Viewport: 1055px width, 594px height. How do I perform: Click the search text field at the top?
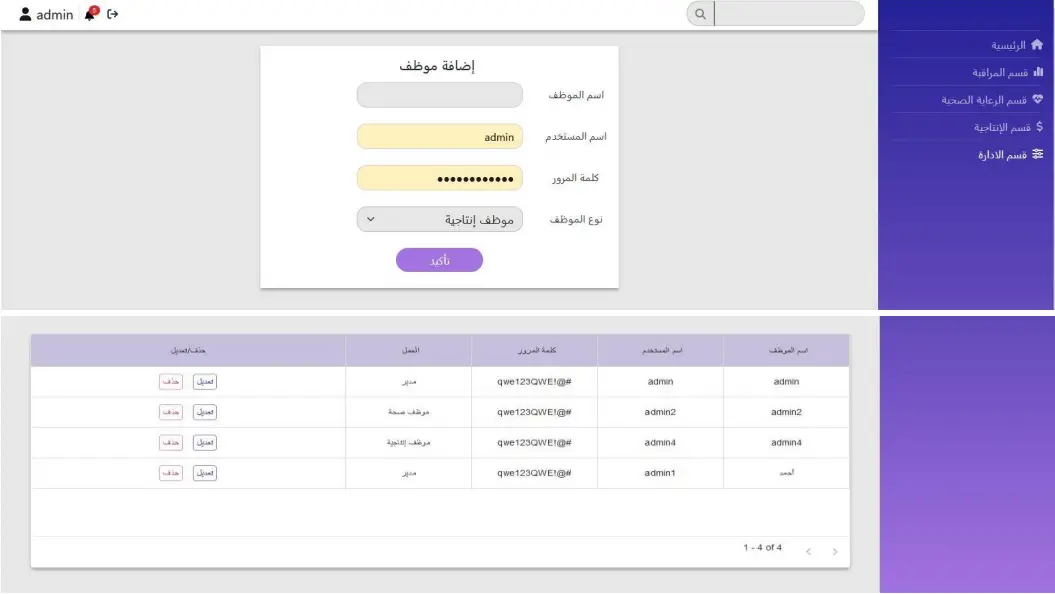point(790,14)
